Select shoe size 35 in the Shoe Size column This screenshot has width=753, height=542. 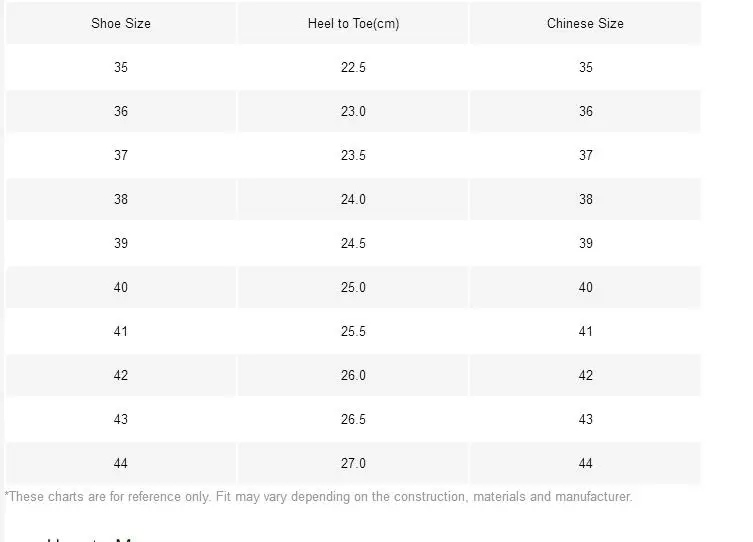coord(121,67)
